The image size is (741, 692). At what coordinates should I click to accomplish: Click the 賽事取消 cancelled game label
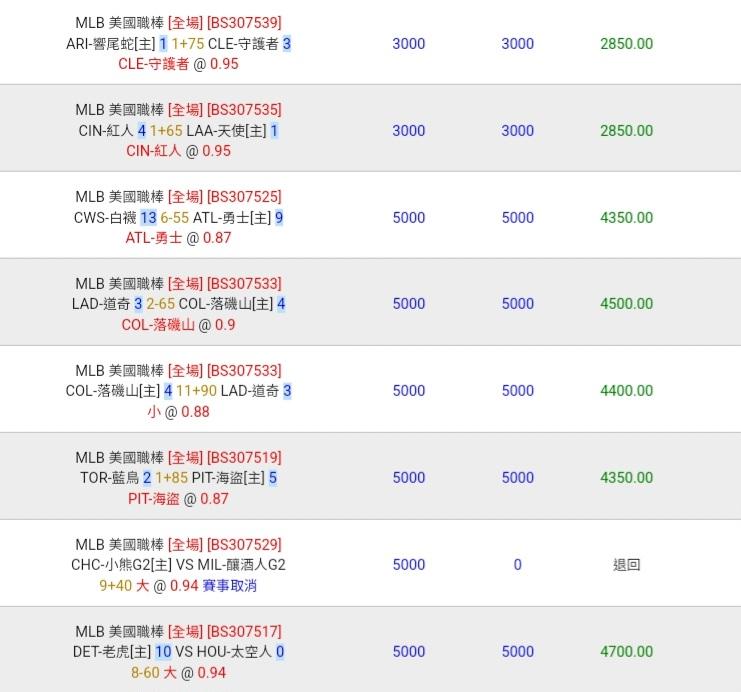[230, 586]
